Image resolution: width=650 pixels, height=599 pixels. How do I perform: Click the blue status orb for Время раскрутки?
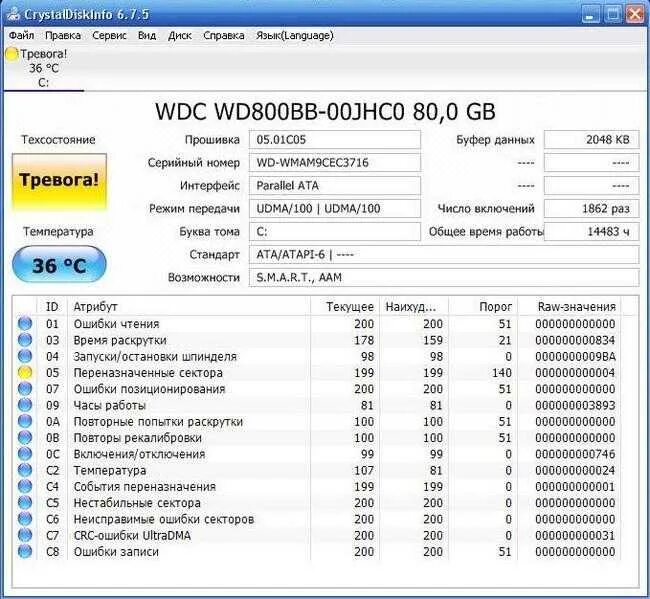point(25,340)
